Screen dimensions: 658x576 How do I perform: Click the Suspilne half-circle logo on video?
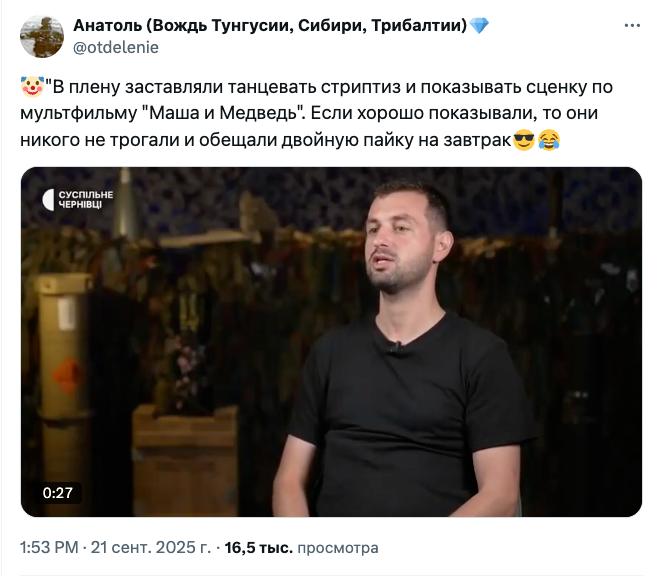pyautogui.click(x=48, y=199)
